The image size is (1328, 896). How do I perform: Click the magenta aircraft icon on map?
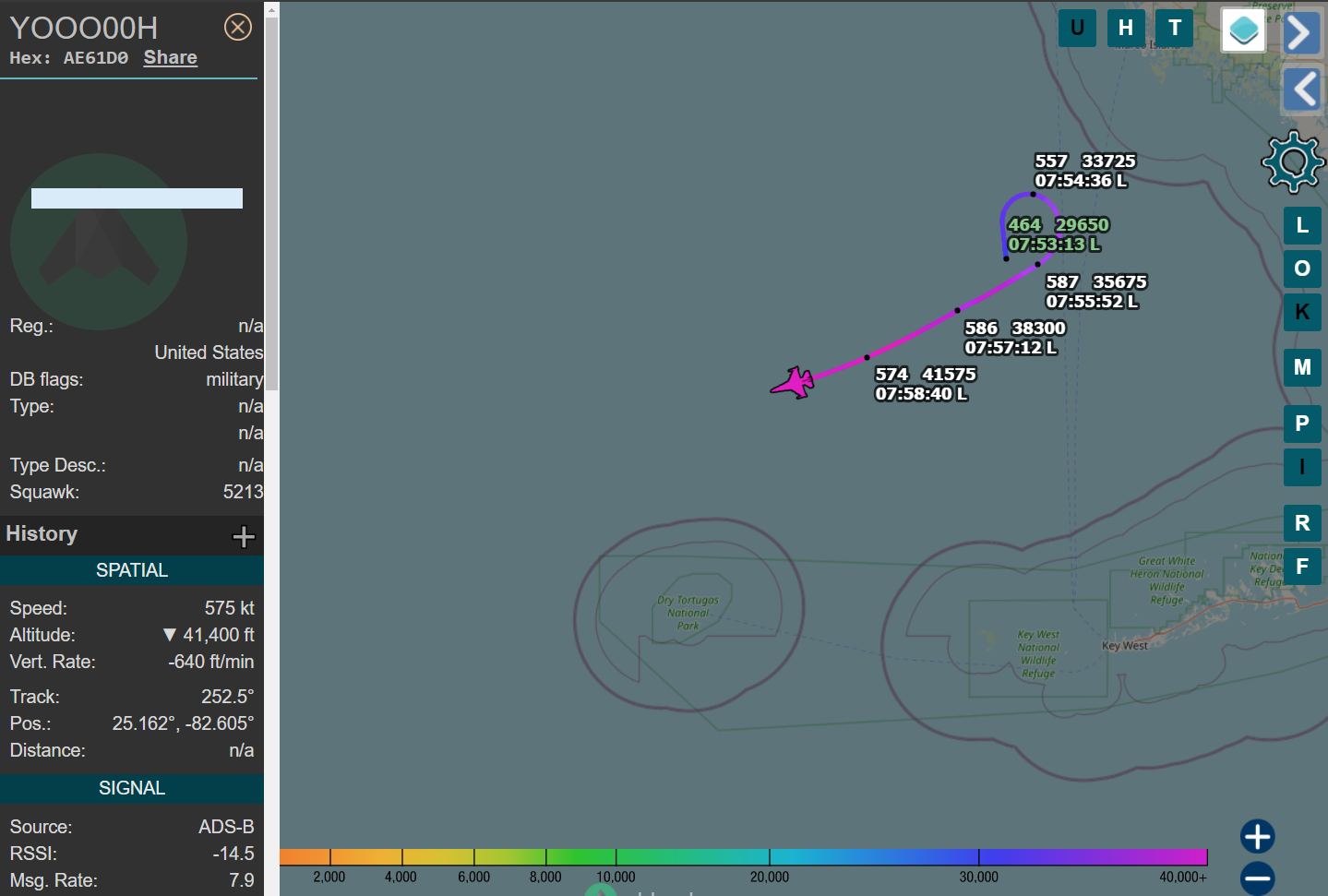pyautogui.click(x=793, y=382)
